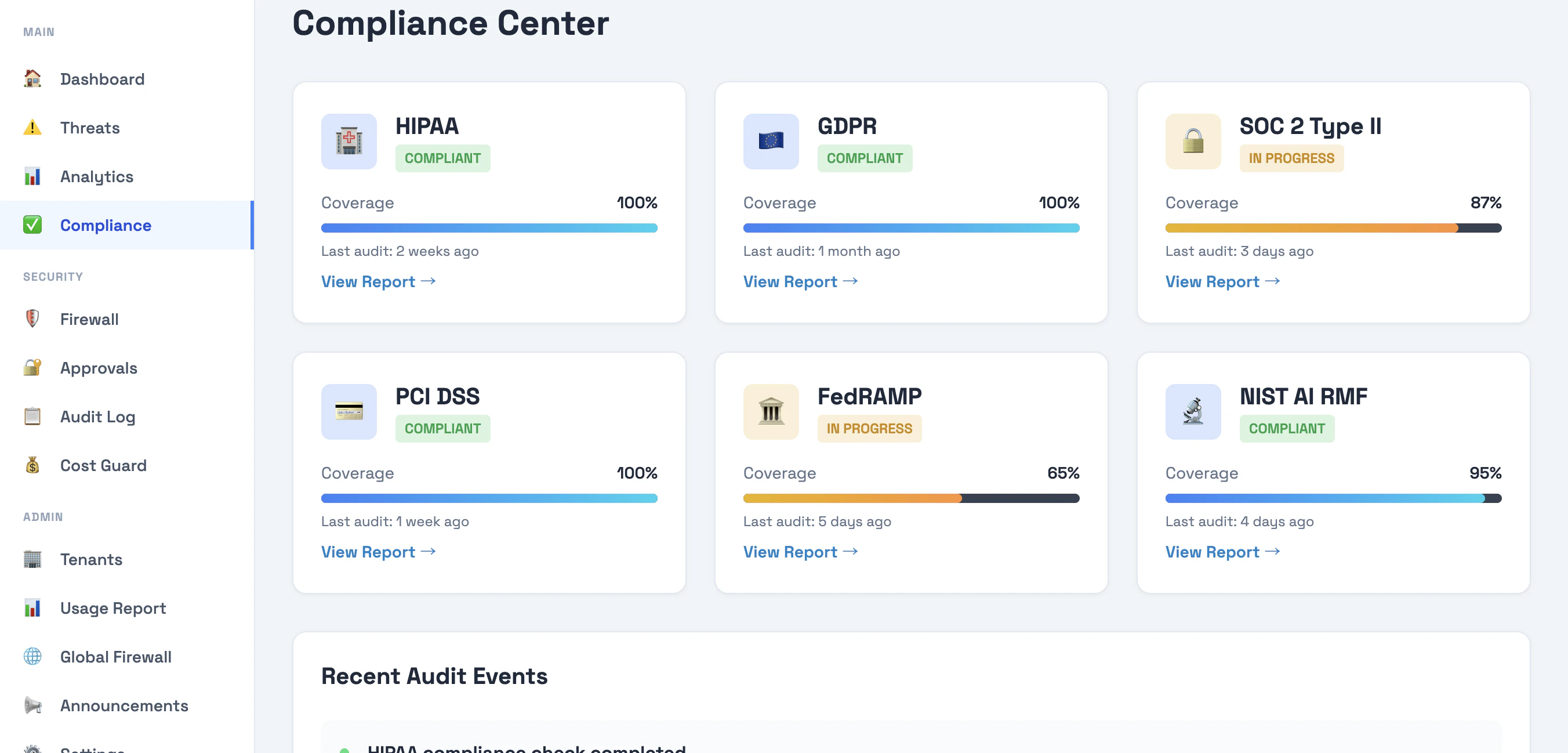1568x753 pixels.
Task: Click the FedRAMP 65% coverage progress bar
Action: click(910, 498)
